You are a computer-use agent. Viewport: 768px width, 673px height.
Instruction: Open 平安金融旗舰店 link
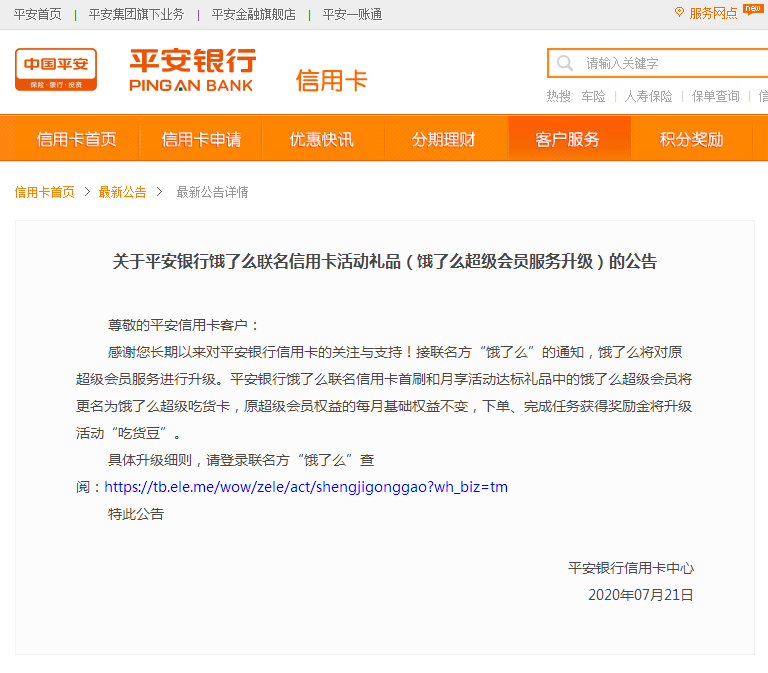254,14
